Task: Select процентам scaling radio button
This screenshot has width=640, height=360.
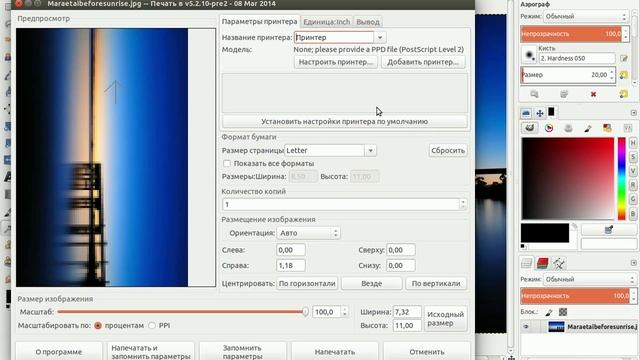Action: (x=98, y=326)
